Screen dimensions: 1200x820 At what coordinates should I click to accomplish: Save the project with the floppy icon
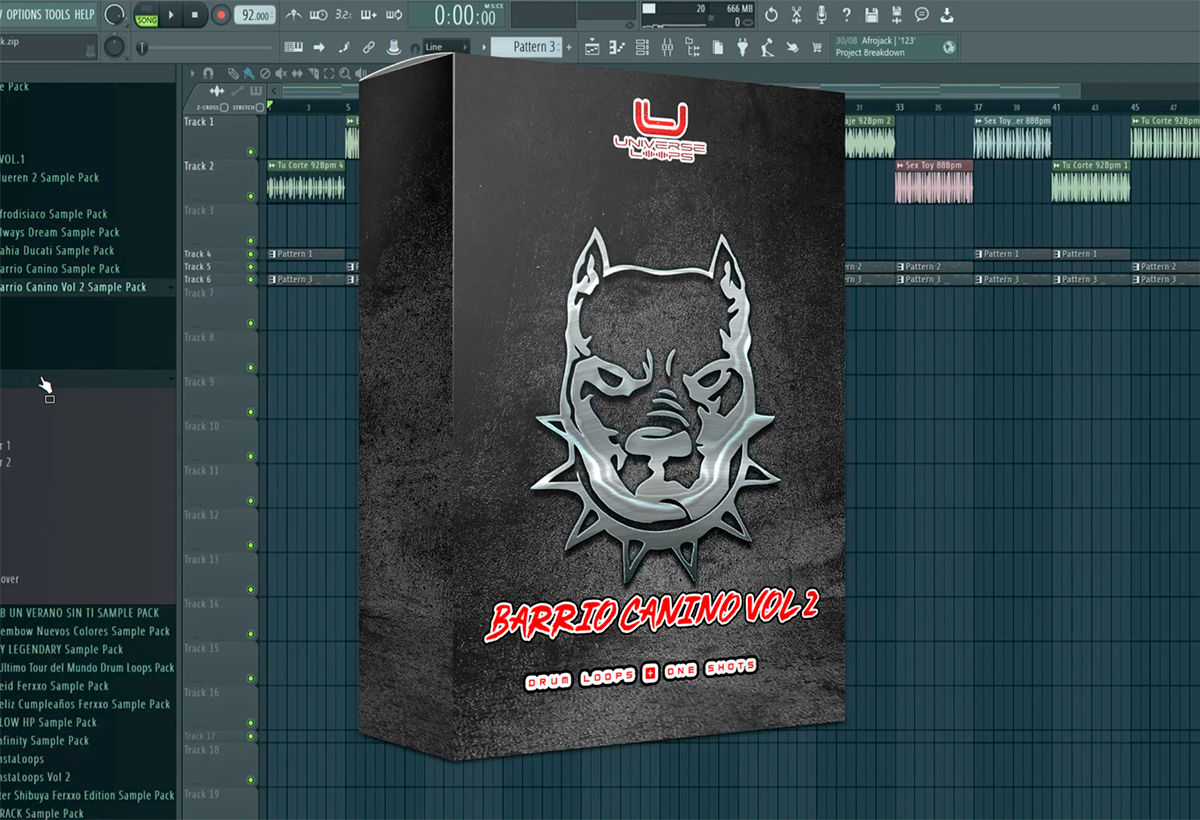click(871, 15)
